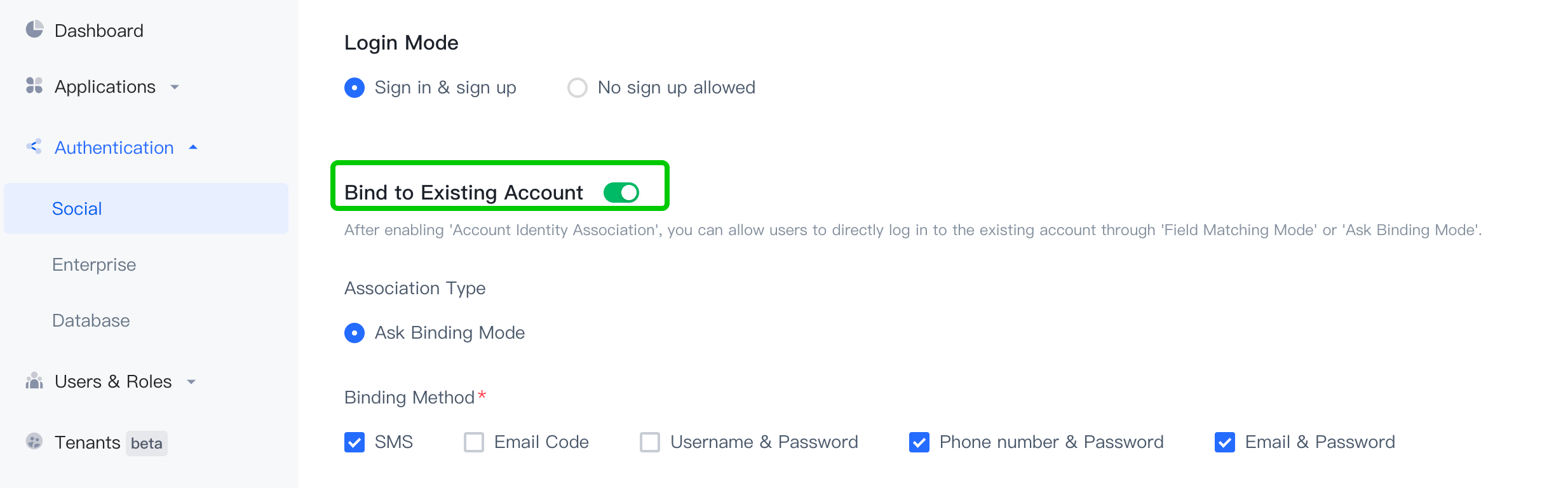Click the Authentication share icon

pyautogui.click(x=34, y=147)
